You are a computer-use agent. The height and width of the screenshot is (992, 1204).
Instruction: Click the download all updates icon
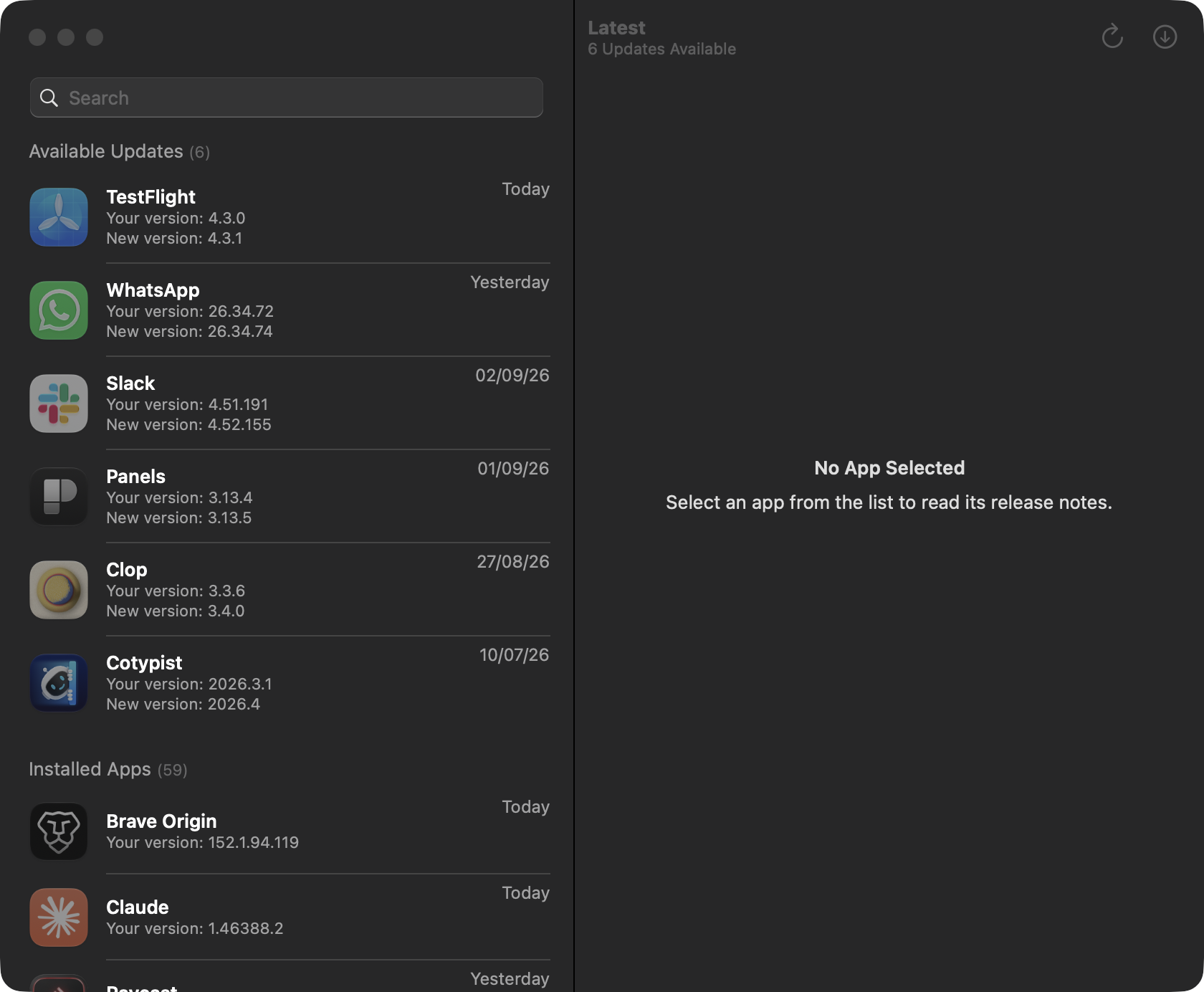coord(1165,37)
